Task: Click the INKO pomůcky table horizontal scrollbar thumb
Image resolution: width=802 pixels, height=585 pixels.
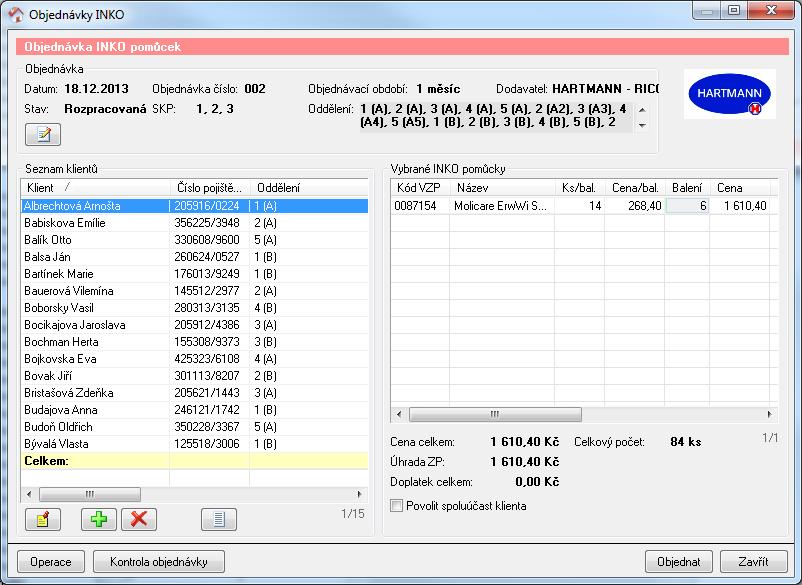Action: click(495, 414)
